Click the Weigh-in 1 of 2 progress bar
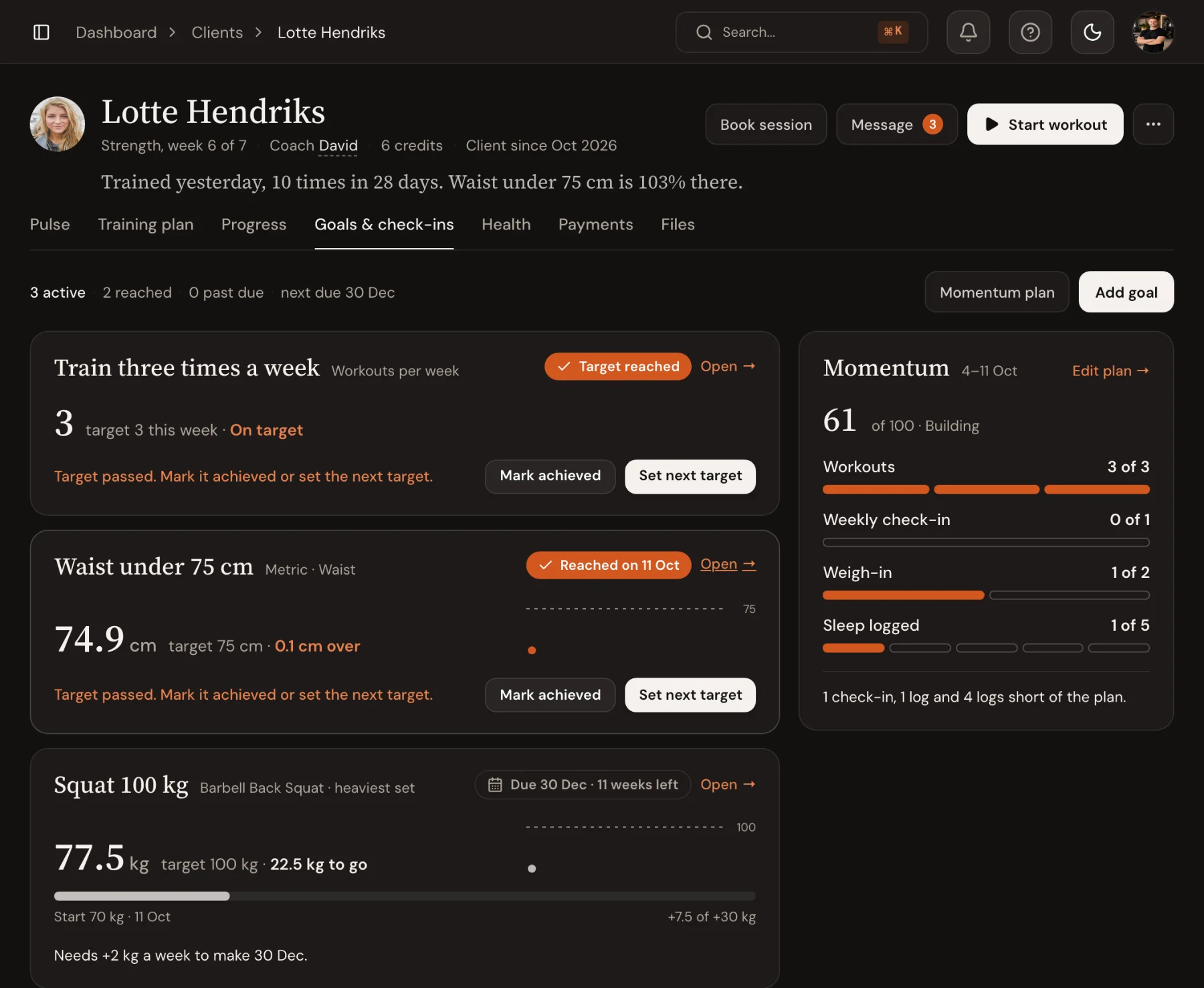The height and width of the screenshot is (988, 1204). [x=986, y=595]
